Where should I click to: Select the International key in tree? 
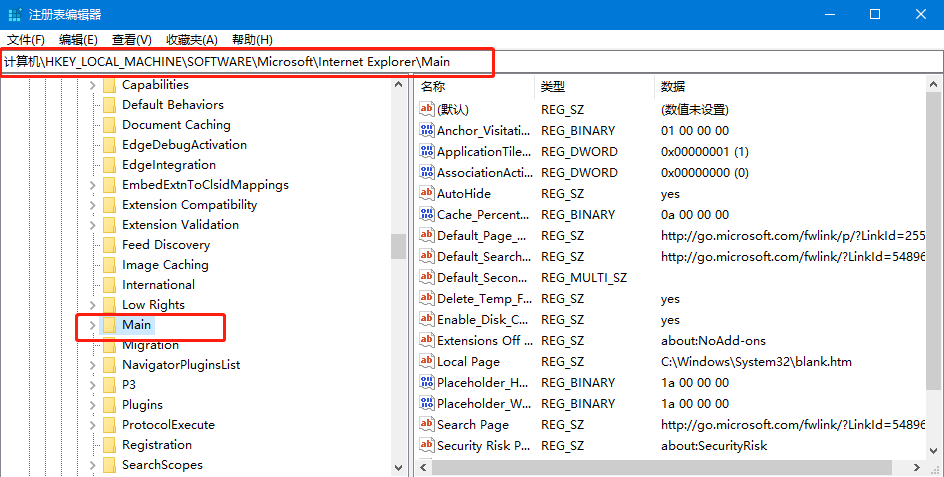point(158,285)
